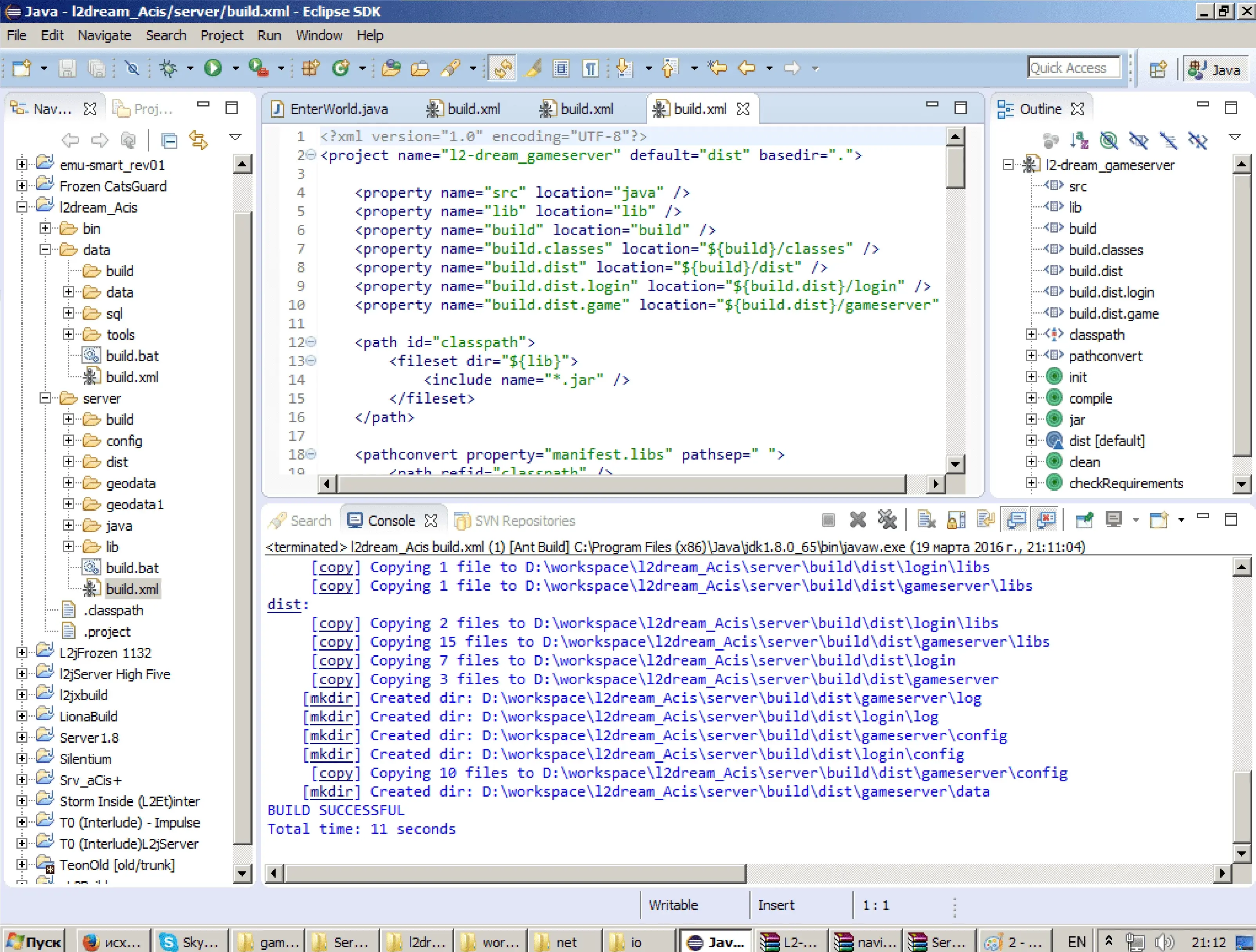Open the Run button dropdown arrow
The height and width of the screenshot is (952, 1256).
coord(235,68)
